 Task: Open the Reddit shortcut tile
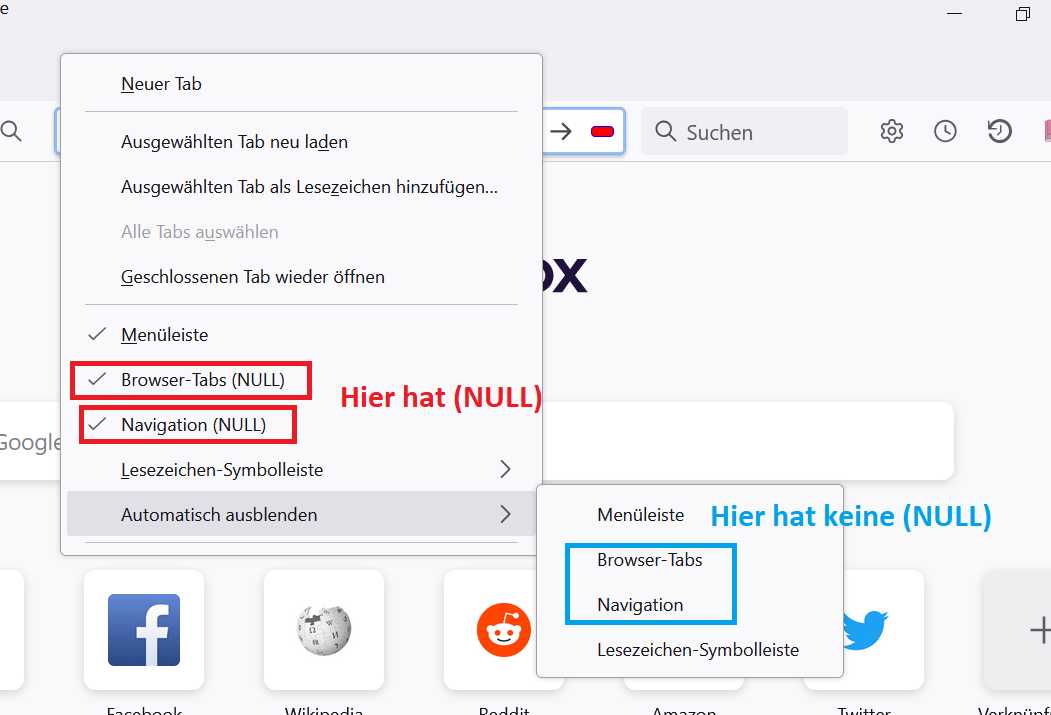(504, 630)
